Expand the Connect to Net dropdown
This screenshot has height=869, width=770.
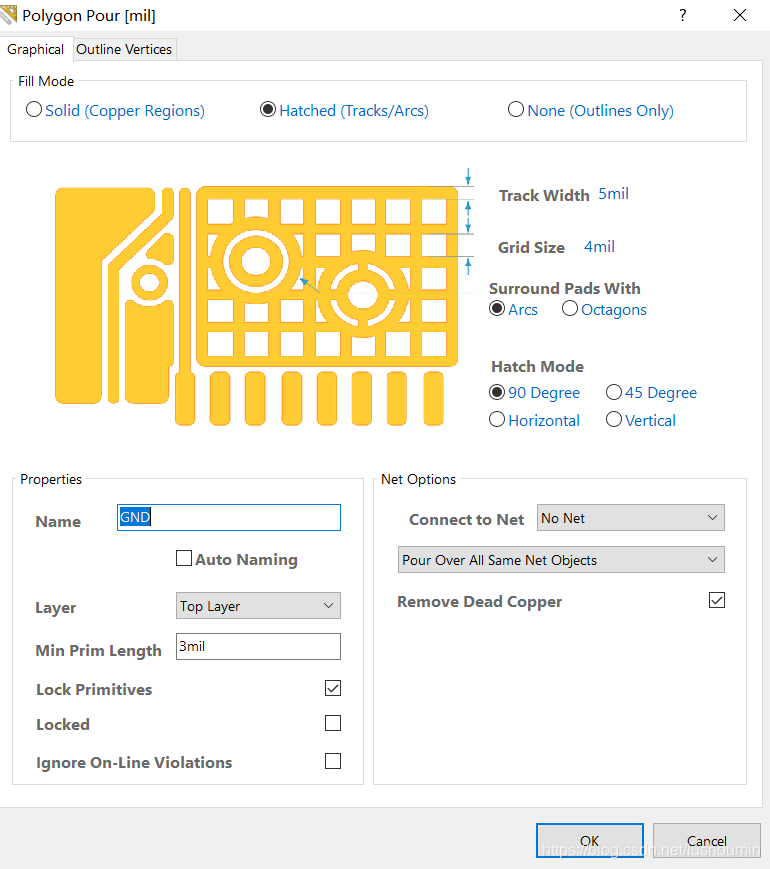click(630, 518)
